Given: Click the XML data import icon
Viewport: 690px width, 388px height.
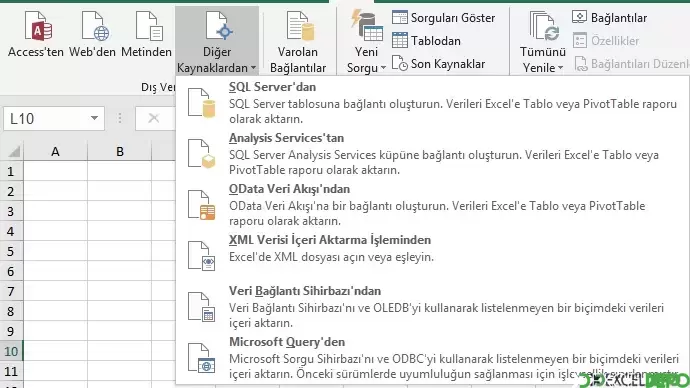Looking at the screenshot, I should point(202,256).
